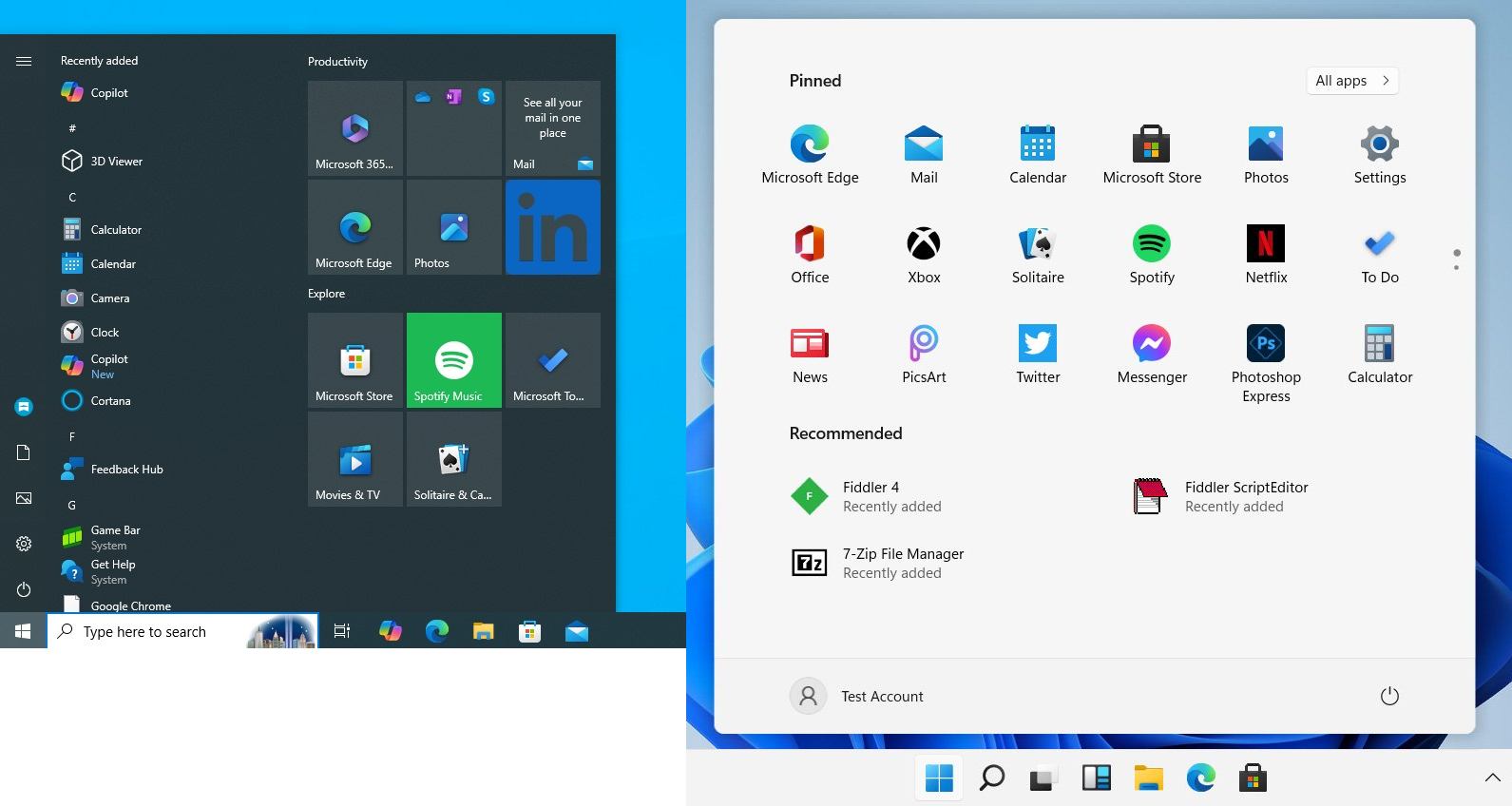The image size is (1512, 807).
Task: Open the Spotify Music tile
Action: (x=453, y=360)
